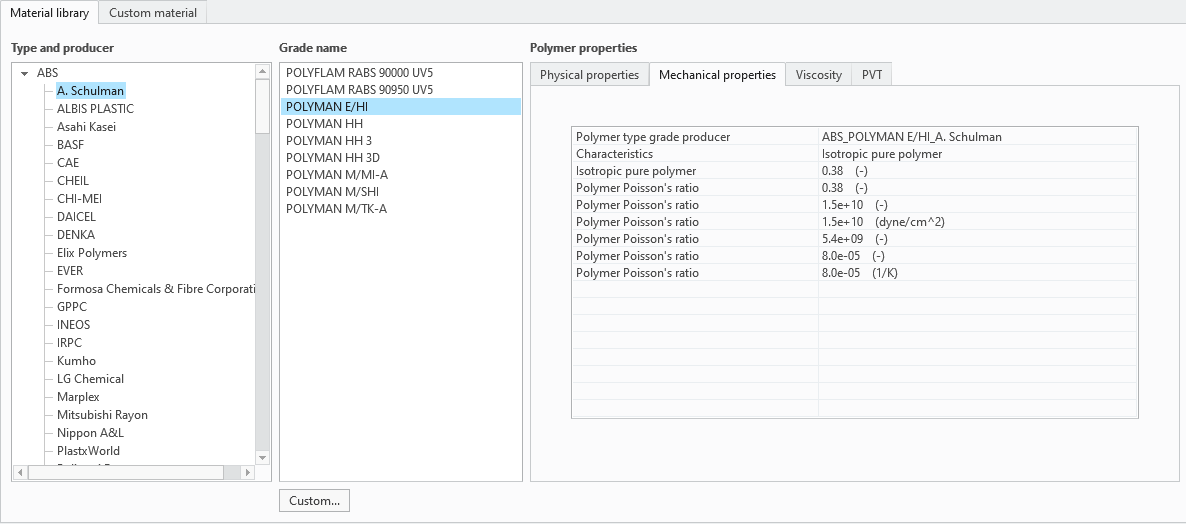Click the producer tree horizontal scrollbar thumb
The width and height of the screenshot is (1186, 524).
click(126, 473)
